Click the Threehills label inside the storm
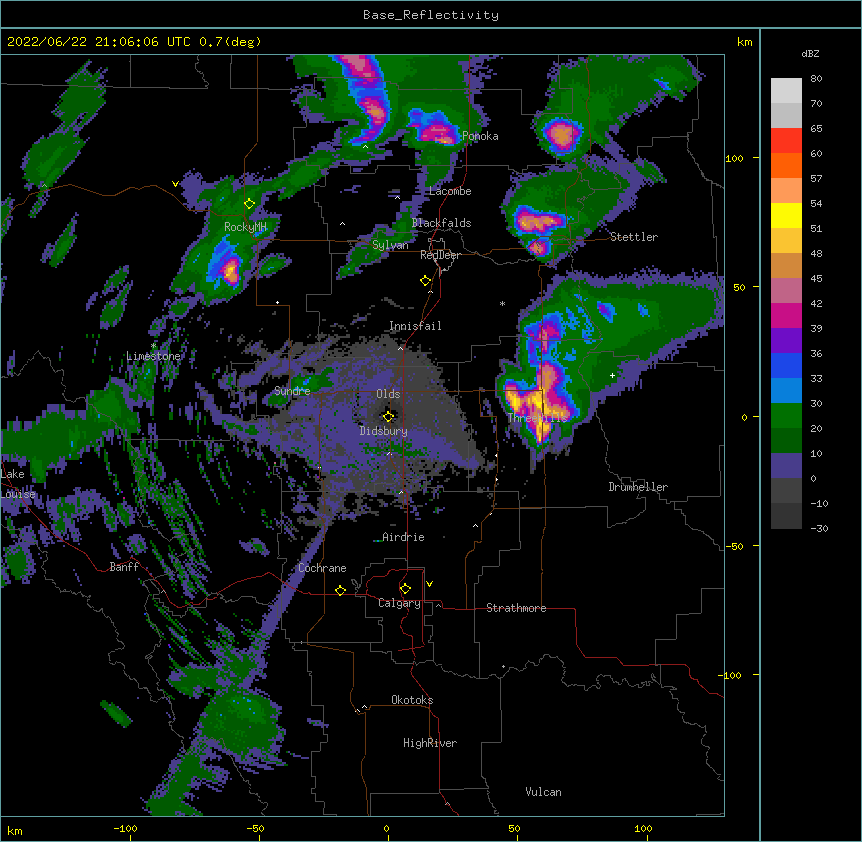This screenshot has height=842, width=862. click(537, 418)
